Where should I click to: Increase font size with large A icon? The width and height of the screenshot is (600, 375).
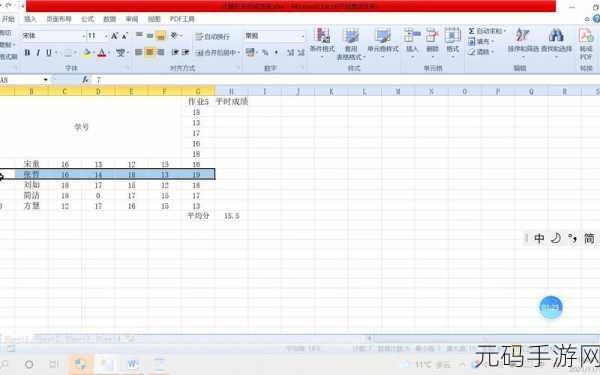114,36
